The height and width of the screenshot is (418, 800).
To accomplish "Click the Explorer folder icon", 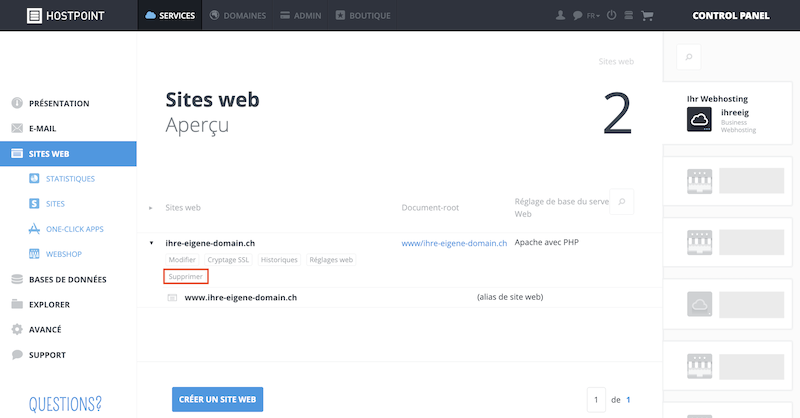I will point(17,304).
